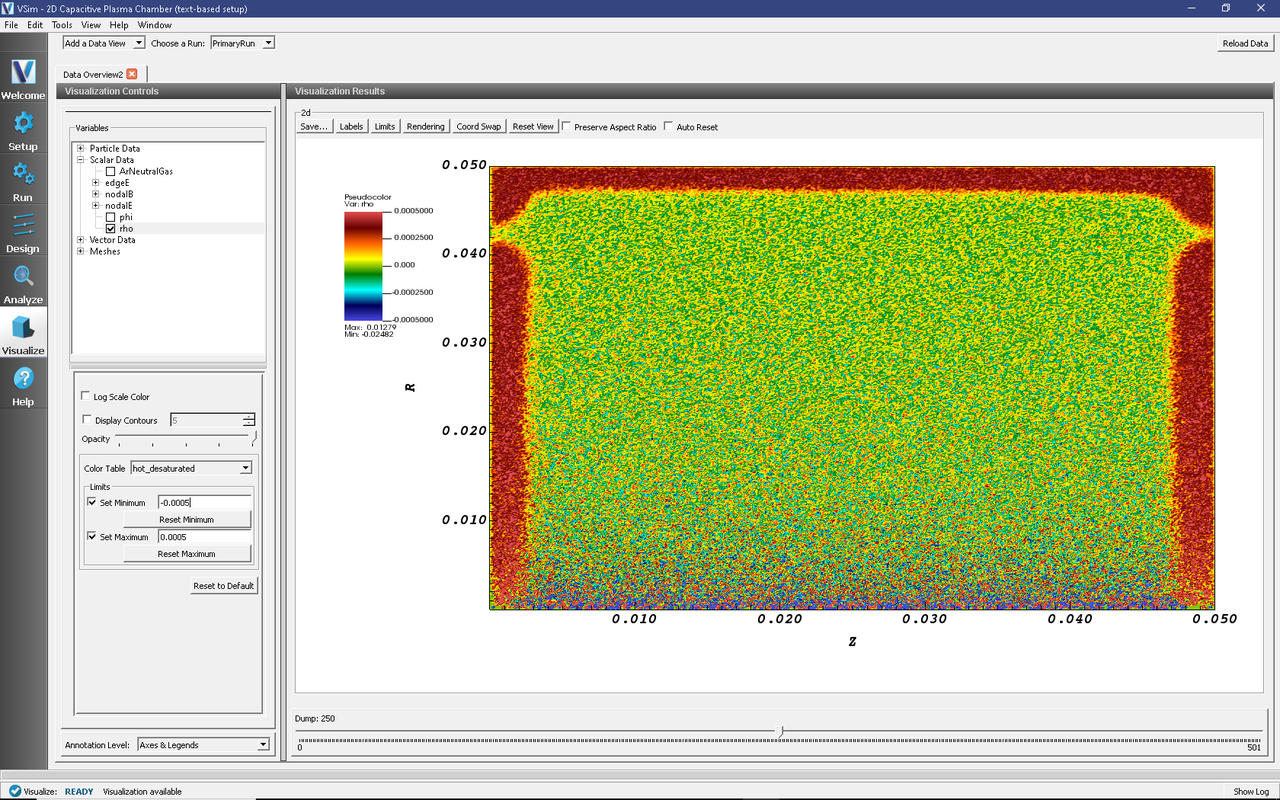Screen dimensions: 1280x800
Task: Open the Design sidebar icon
Action: (x=23, y=225)
